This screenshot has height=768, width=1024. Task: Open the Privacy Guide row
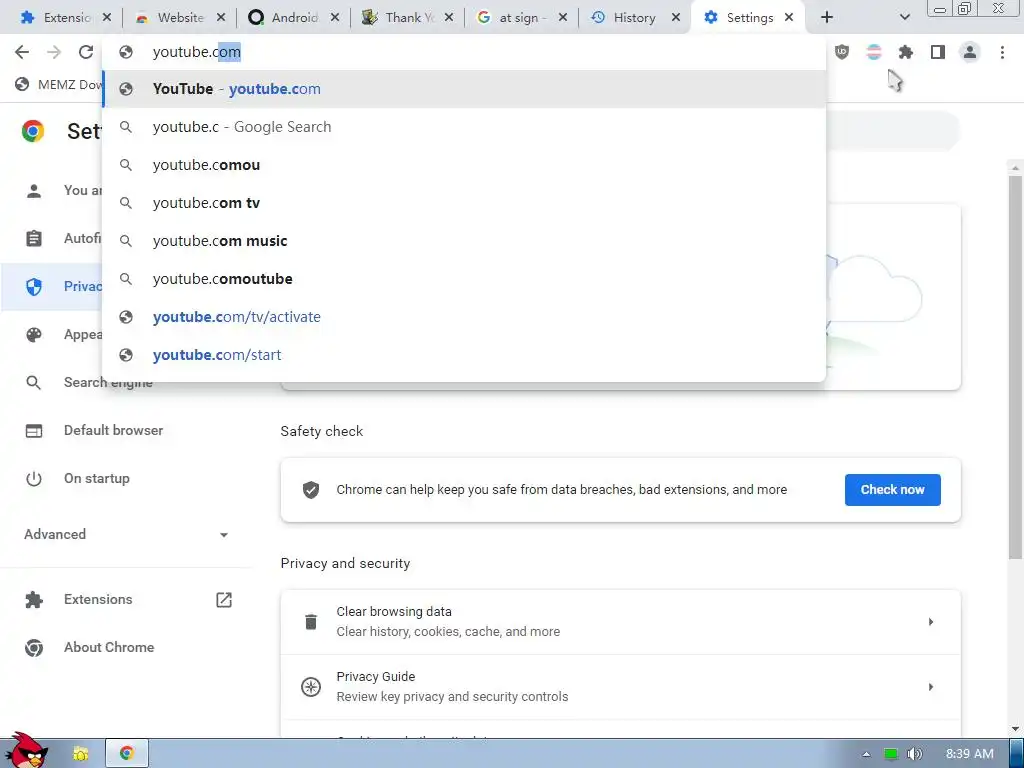pos(620,687)
